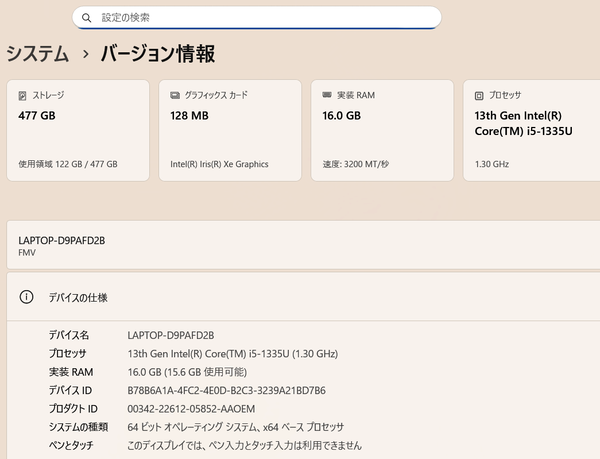Screen dimensions: 600x459
Task: Select the システムの種類 64 ビット value
Action: [x=236, y=427]
